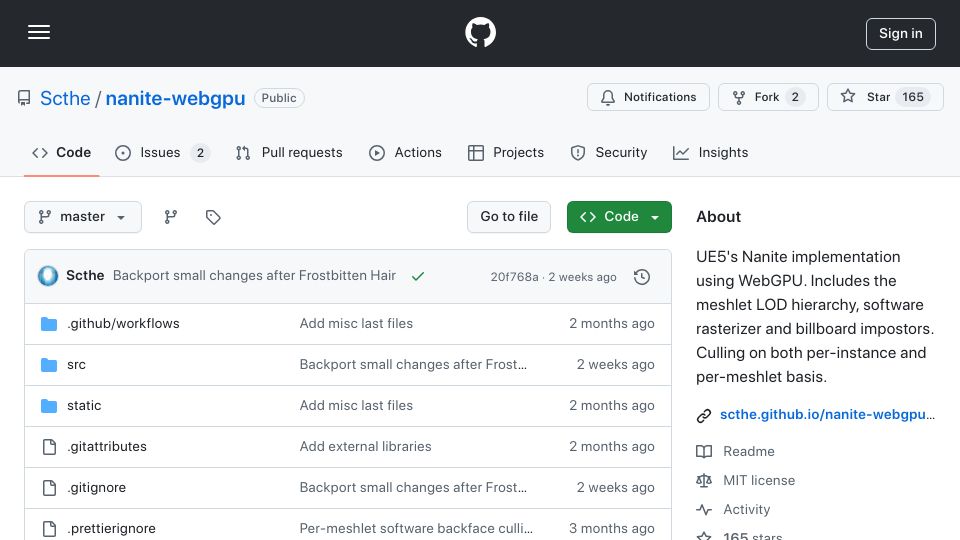Open Scthe's avatar in latest commit
Viewport: 960px width, 540px height.
click(48, 276)
